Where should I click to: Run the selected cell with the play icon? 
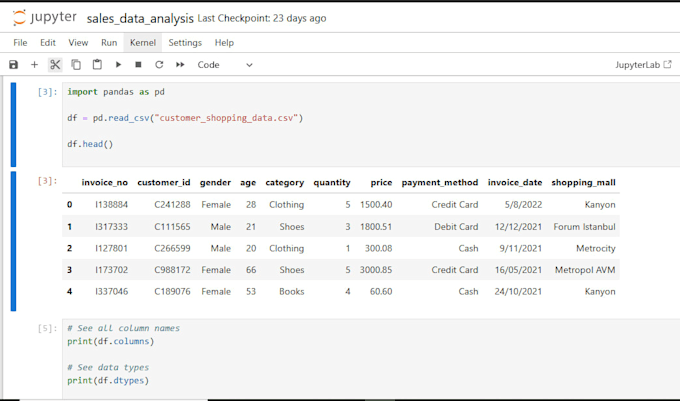tap(118, 65)
